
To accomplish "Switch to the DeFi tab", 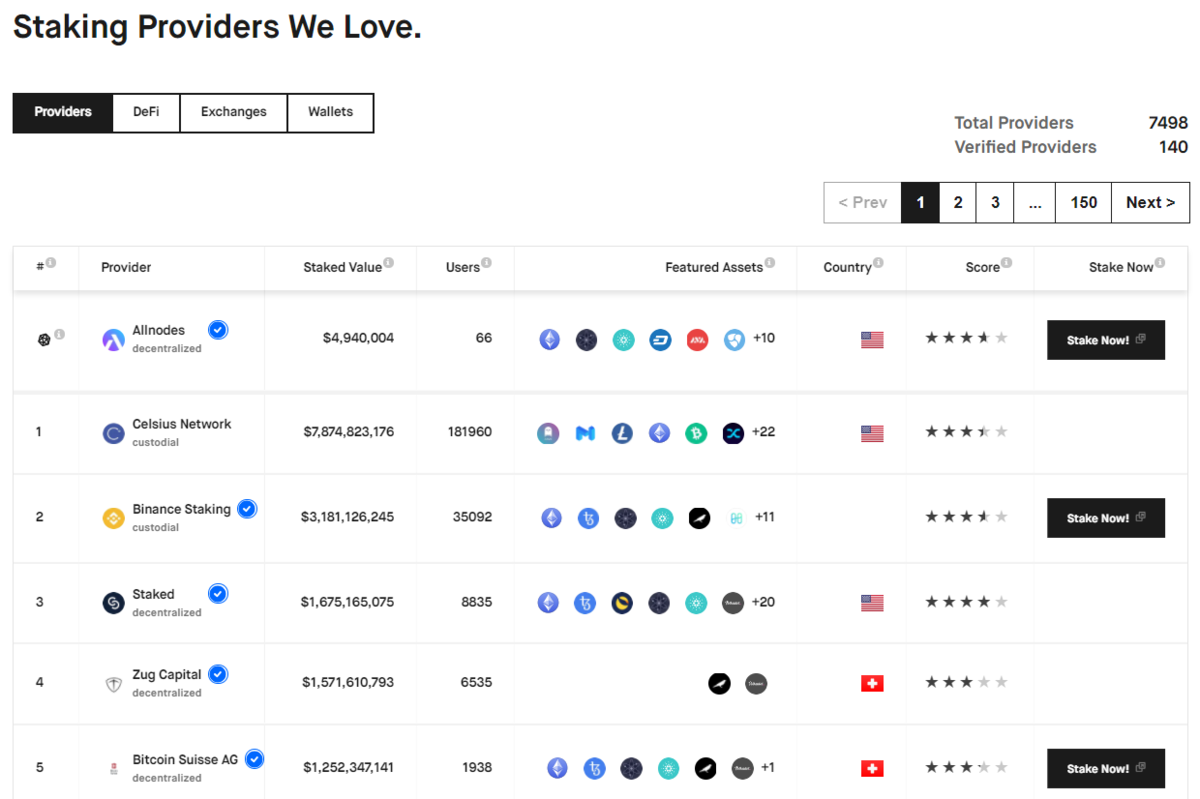I will tap(146, 112).
